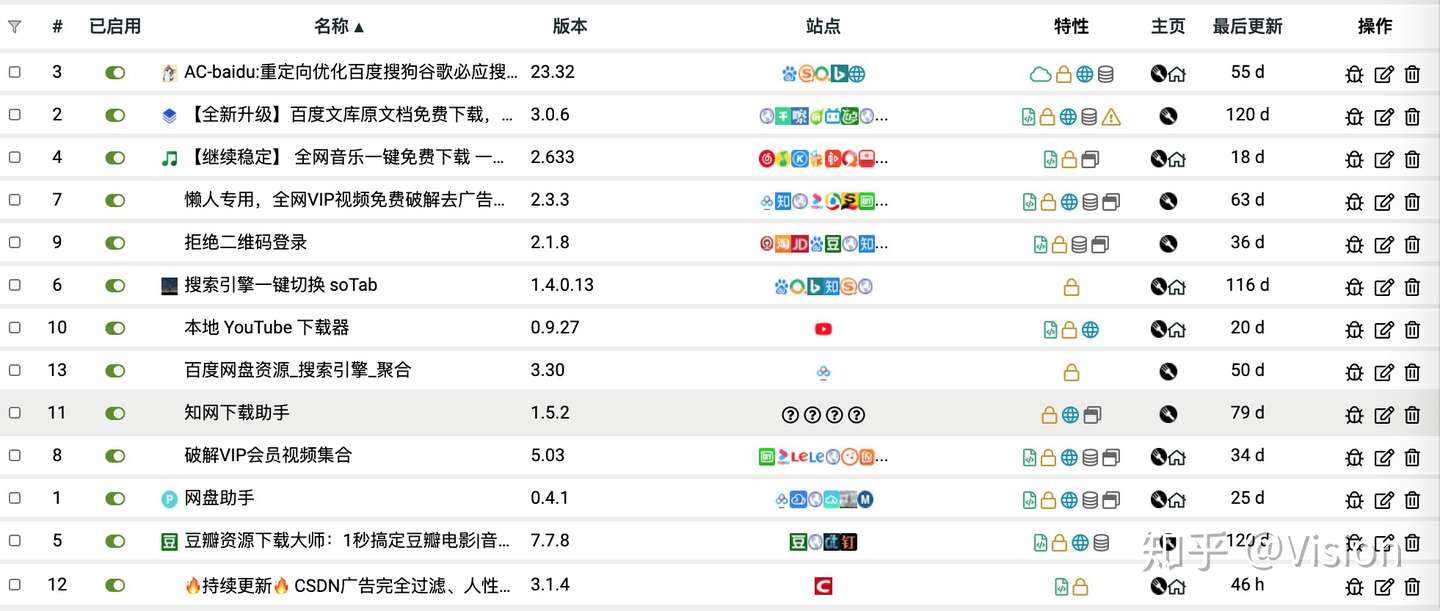Click first question-mark site icon in 知网 row

pyautogui.click(x=790, y=414)
